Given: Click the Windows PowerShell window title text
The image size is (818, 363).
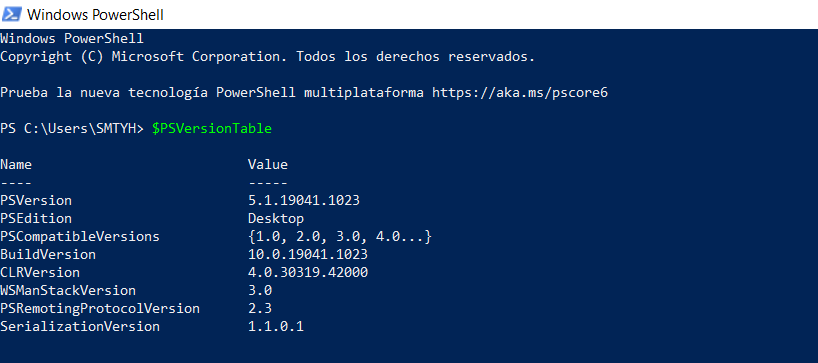Looking at the screenshot, I should click(x=95, y=15).
